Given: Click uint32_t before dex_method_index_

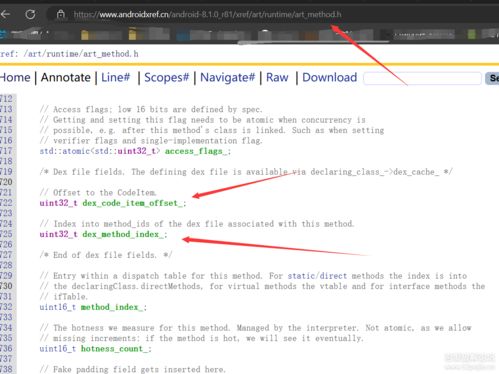Looking at the screenshot, I should [x=58, y=235].
